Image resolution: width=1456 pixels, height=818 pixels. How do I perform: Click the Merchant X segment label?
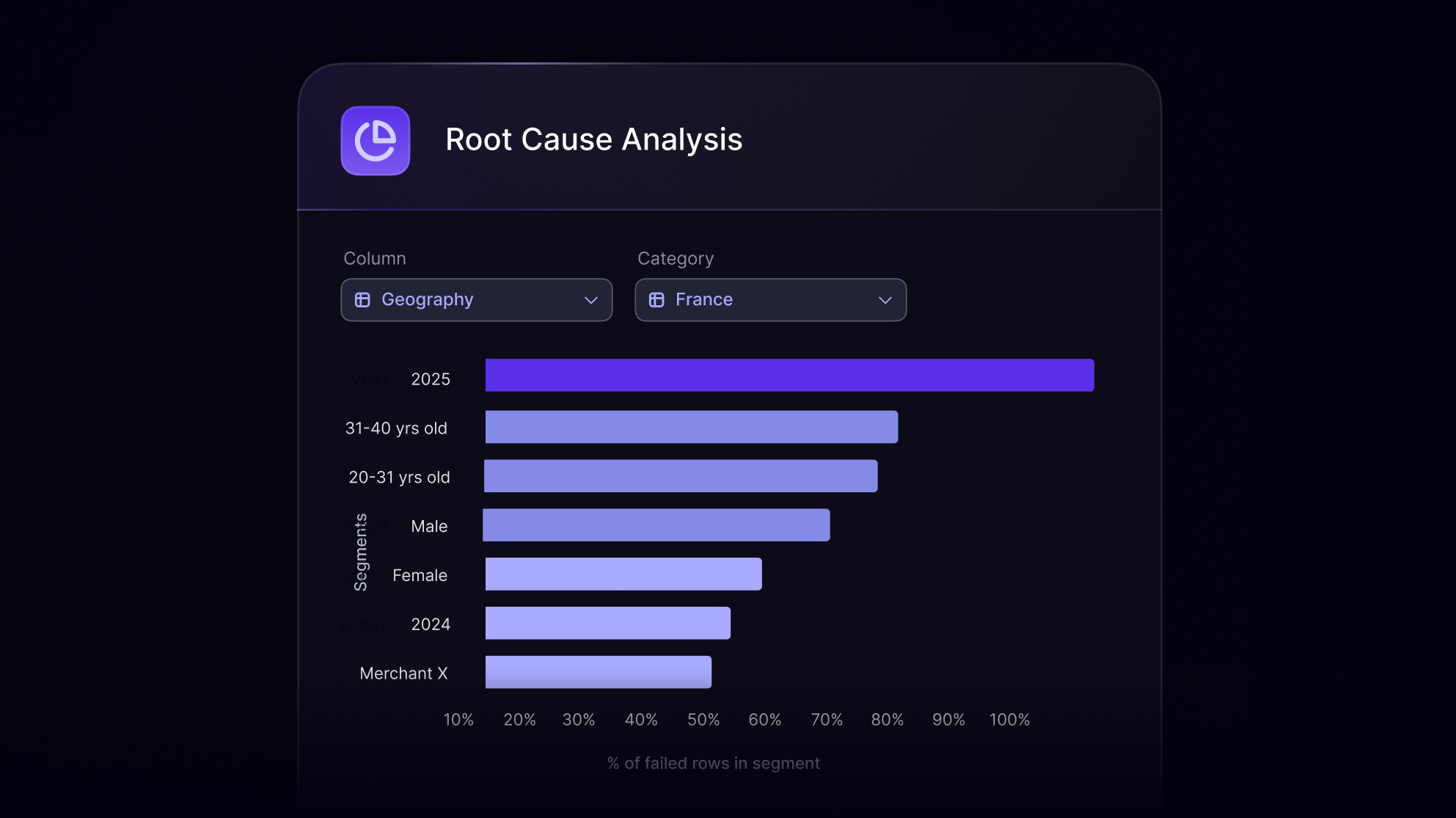point(403,673)
